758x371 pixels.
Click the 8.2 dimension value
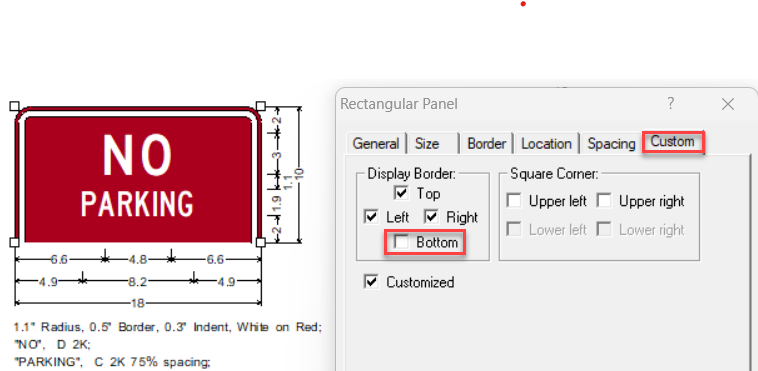coord(138,282)
